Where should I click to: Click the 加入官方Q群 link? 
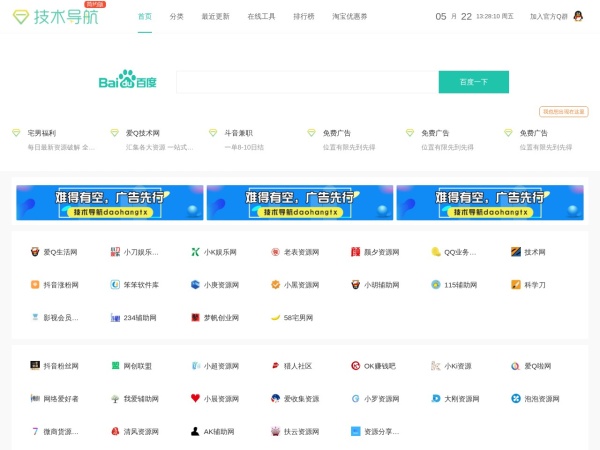point(548,16)
